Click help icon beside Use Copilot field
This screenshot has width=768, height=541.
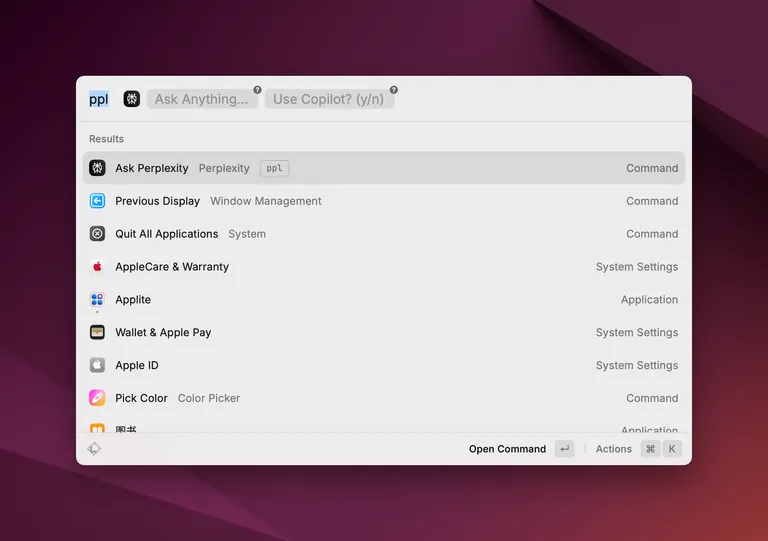point(393,90)
